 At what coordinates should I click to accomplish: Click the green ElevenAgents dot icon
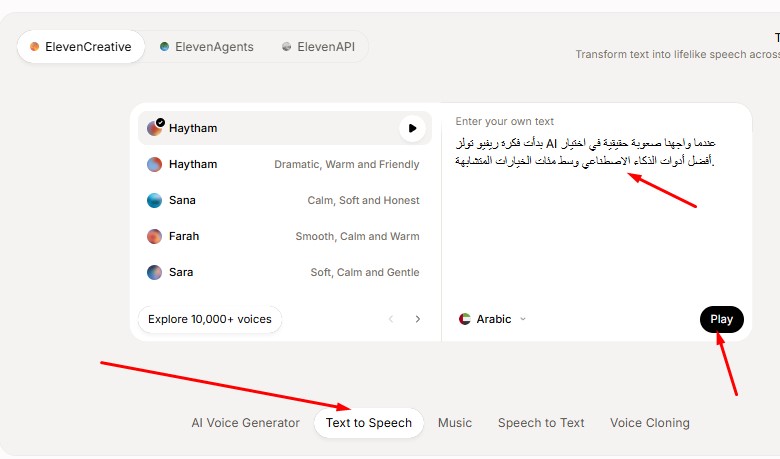164,47
